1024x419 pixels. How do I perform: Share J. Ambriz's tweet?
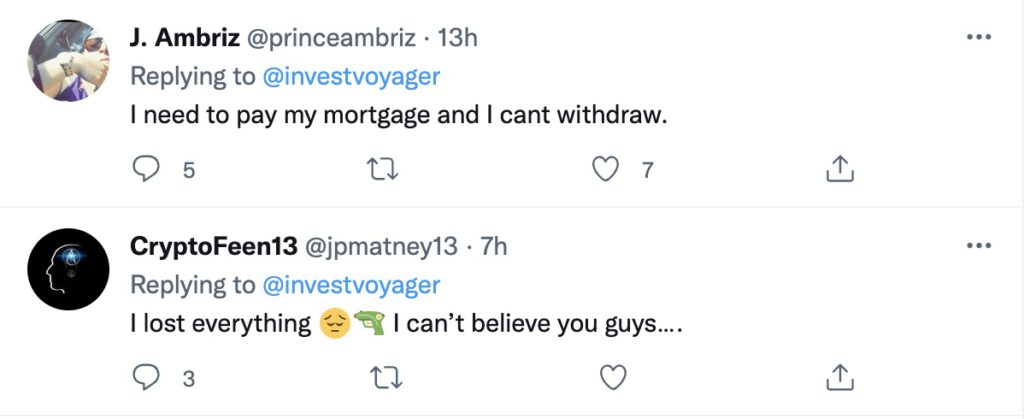(x=837, y=170)
